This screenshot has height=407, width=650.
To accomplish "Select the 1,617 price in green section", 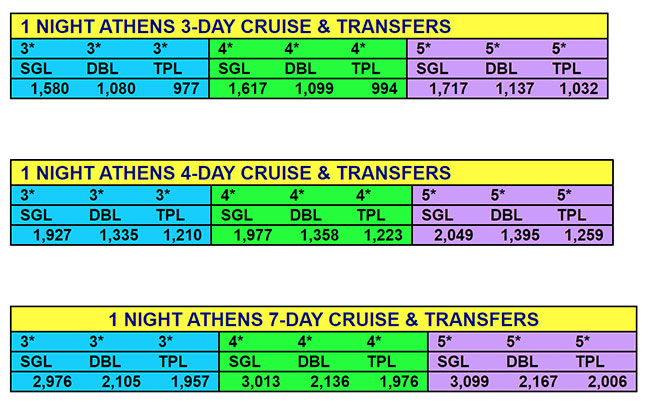I will 248,89.
